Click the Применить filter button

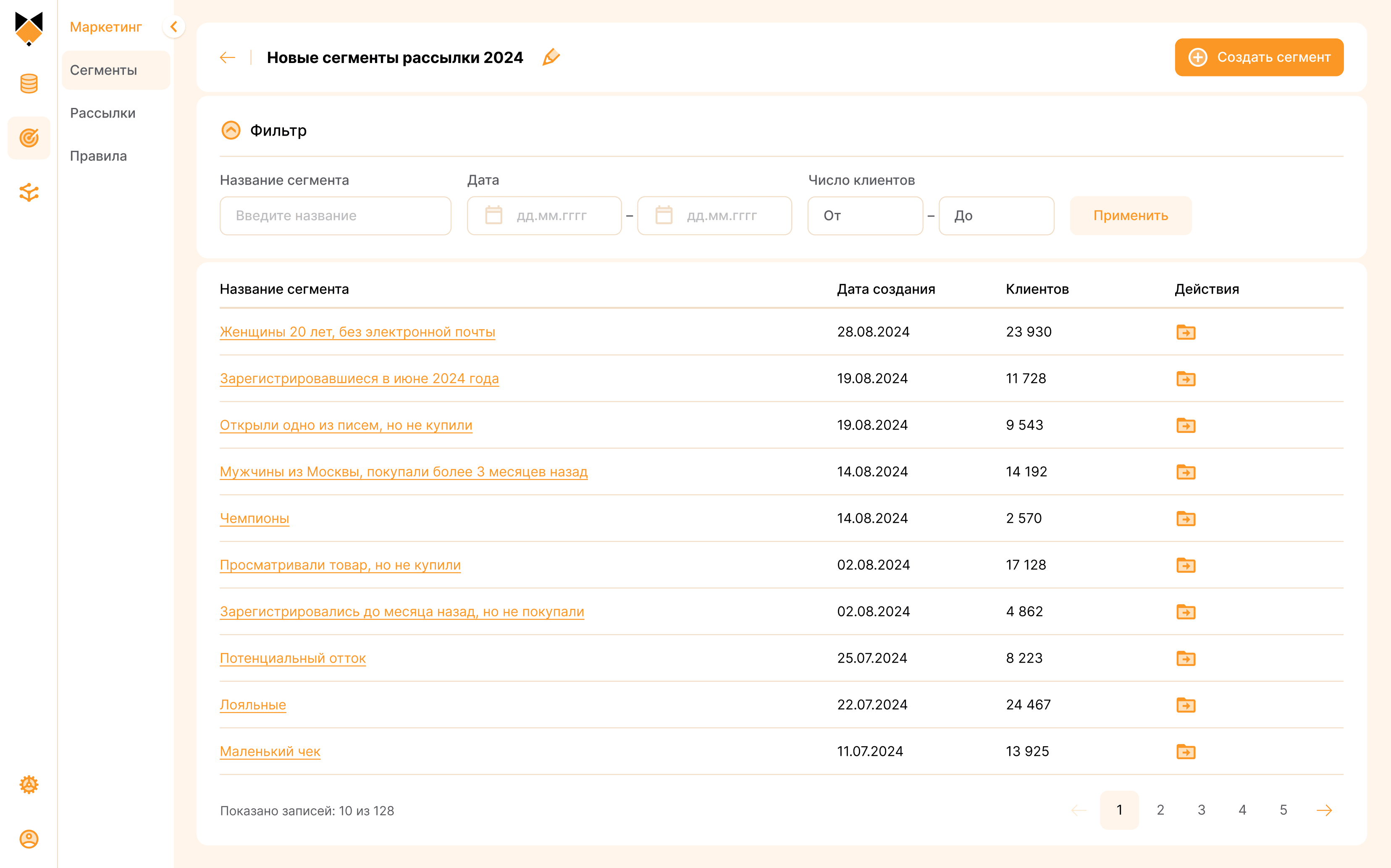[x=1130, y=216]
